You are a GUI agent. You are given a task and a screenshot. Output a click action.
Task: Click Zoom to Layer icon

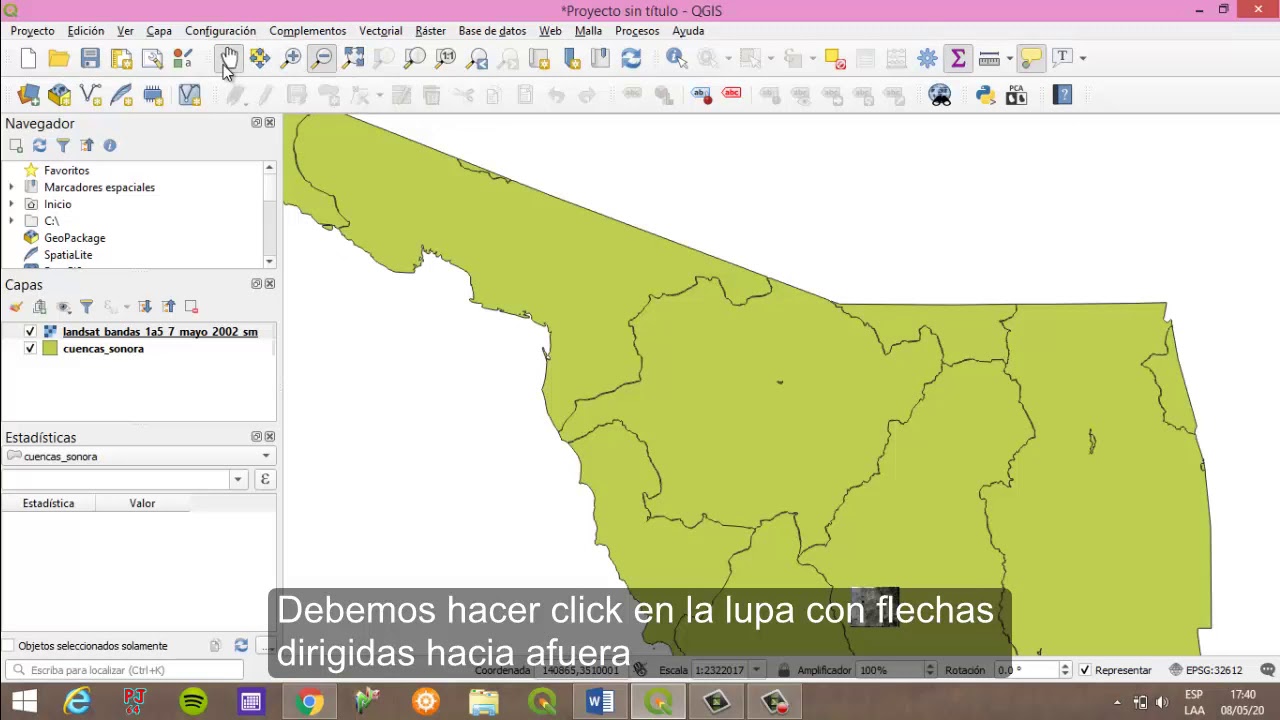click(415, 58)
